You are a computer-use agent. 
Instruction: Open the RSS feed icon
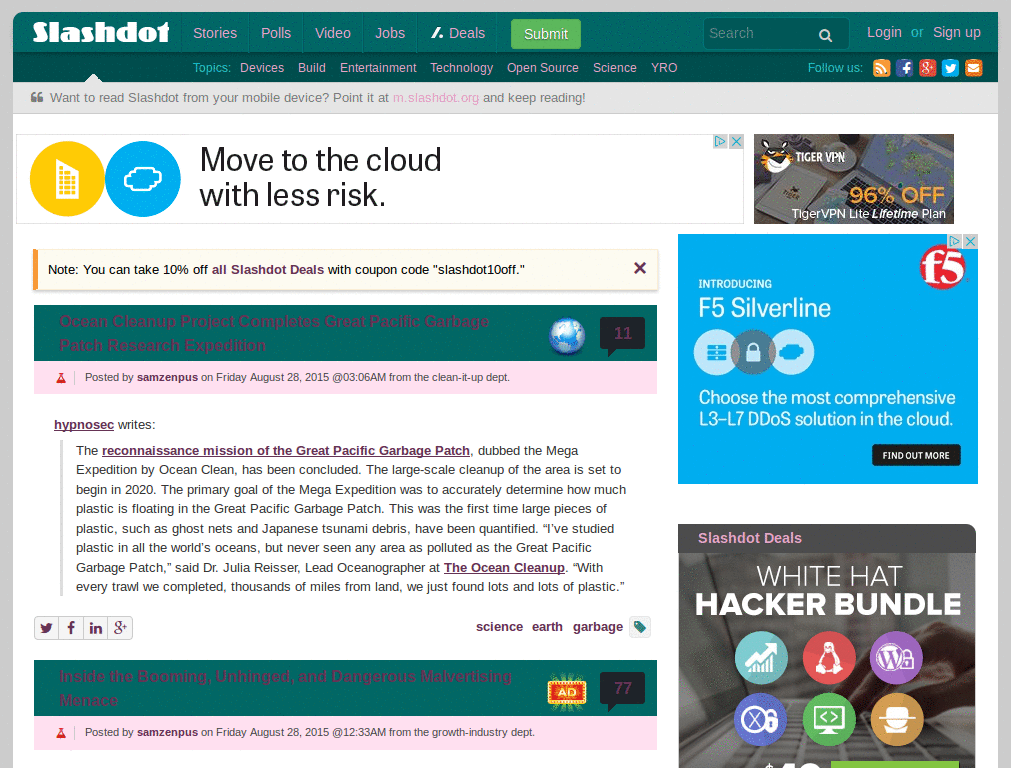[882, 68]
